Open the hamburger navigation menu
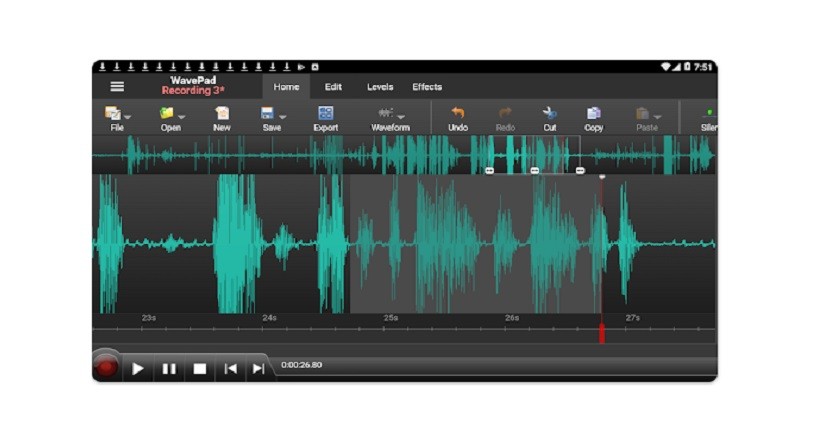822x430 pixels. point(117,87)
